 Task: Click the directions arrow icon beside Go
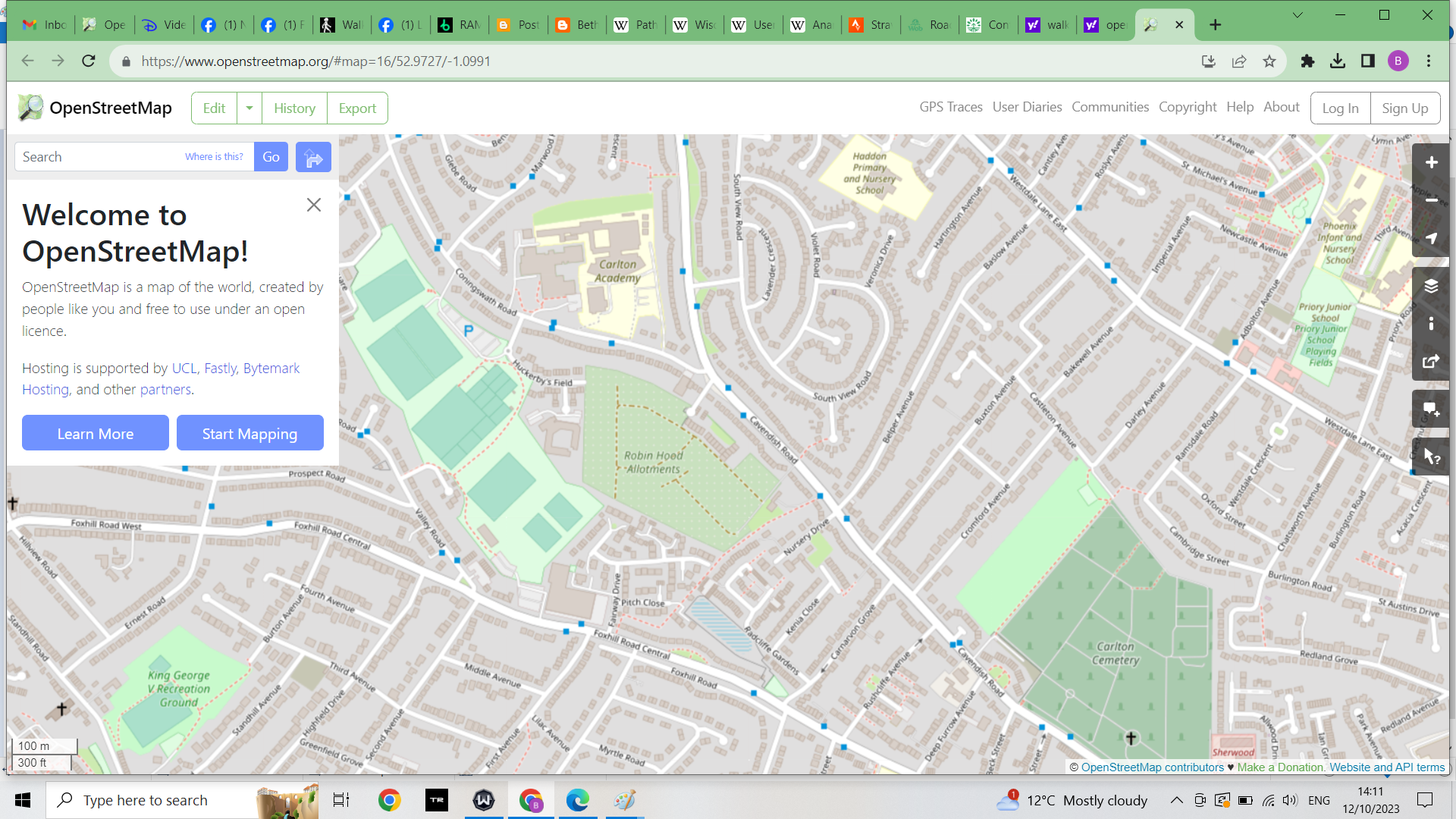313,157
